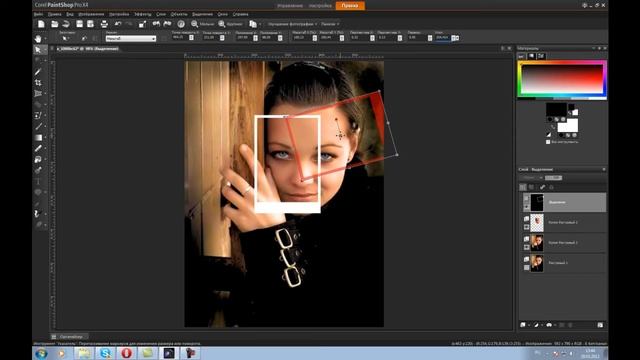Click the New Layer icon at Layers panel bottom
640x360 pixels.
(x=523, y=325)
